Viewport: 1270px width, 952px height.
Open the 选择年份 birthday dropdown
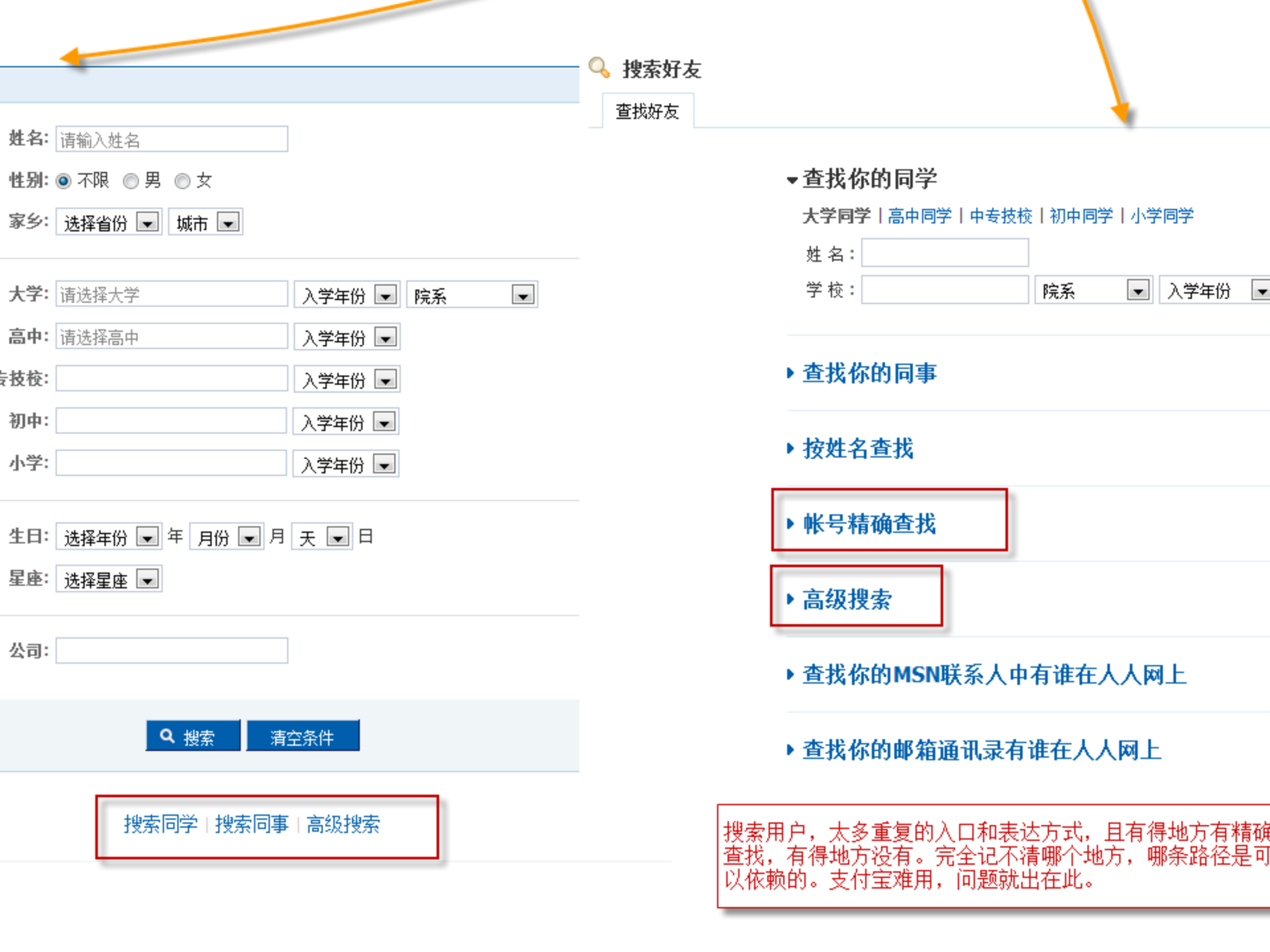tap(148, 537)
